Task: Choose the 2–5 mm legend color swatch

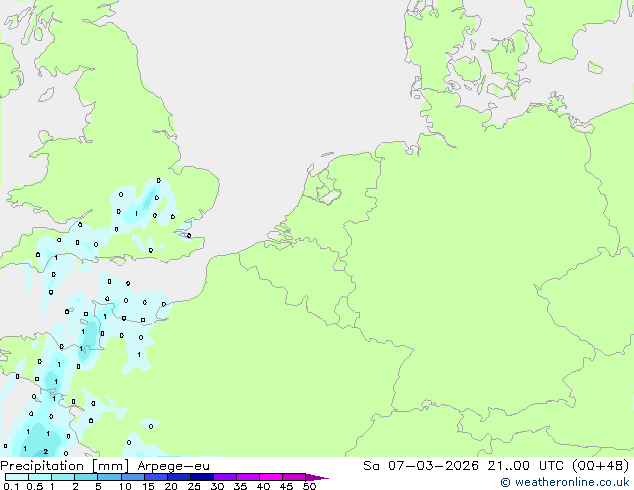Action: pyautogui.click(x=86, y=477)
